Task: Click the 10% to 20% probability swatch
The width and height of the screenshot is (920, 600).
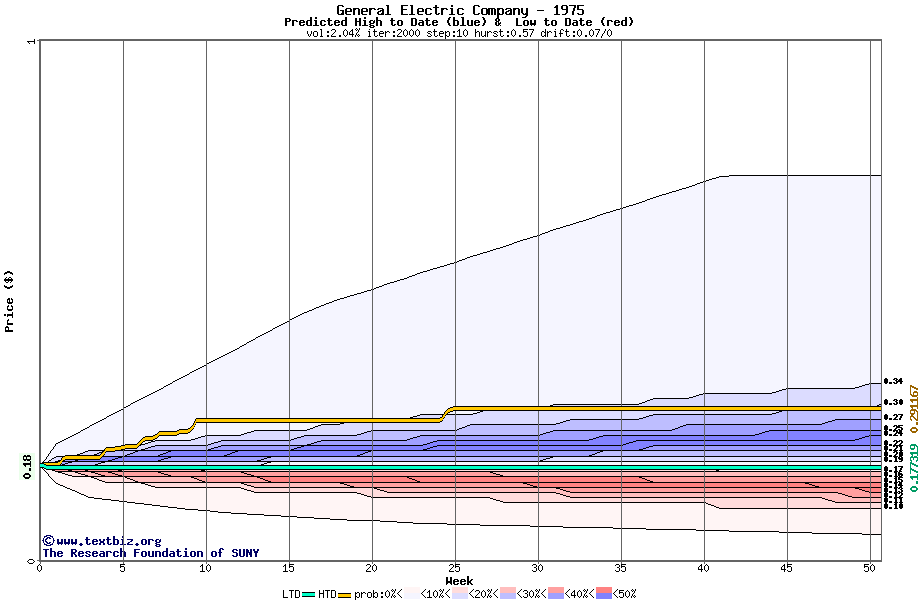Action: click(460, 593)
